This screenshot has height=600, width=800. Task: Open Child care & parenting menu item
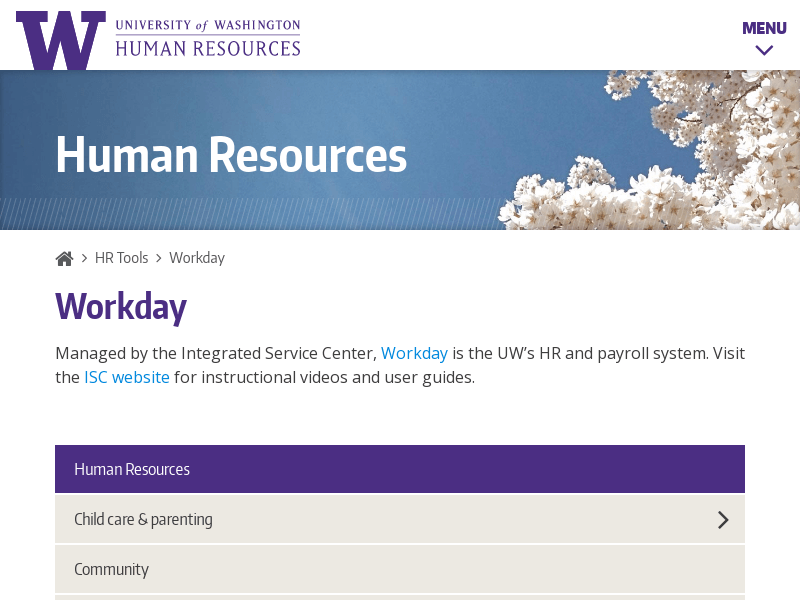point(400,519)
